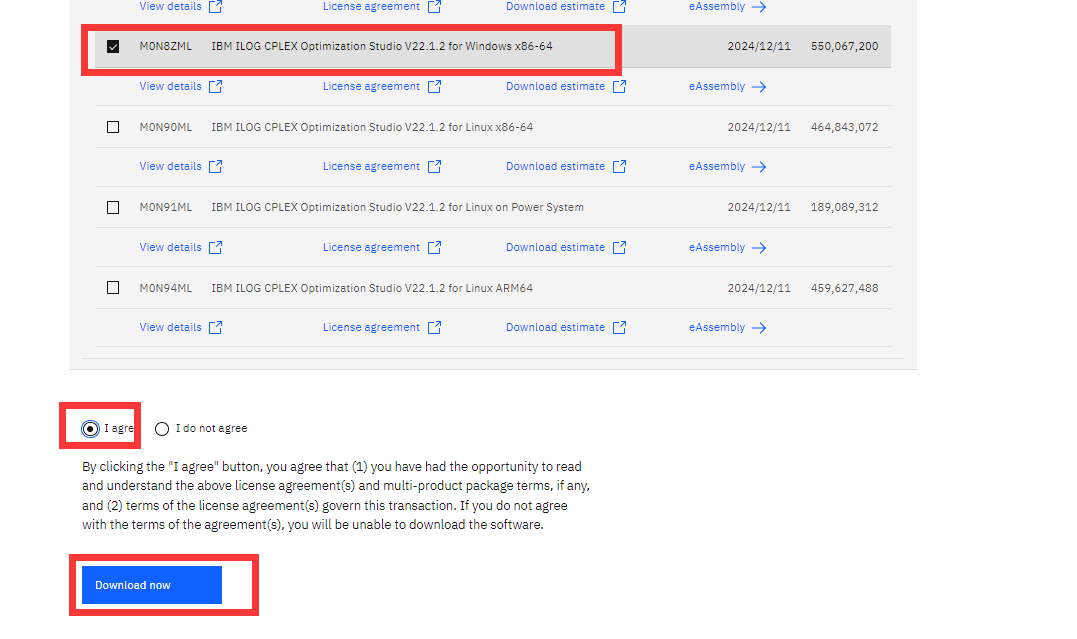Click View details external icon for Linux on Power
Image resolution: width=1077 pixels, height=639 pixels.
(x=216, y=247)
